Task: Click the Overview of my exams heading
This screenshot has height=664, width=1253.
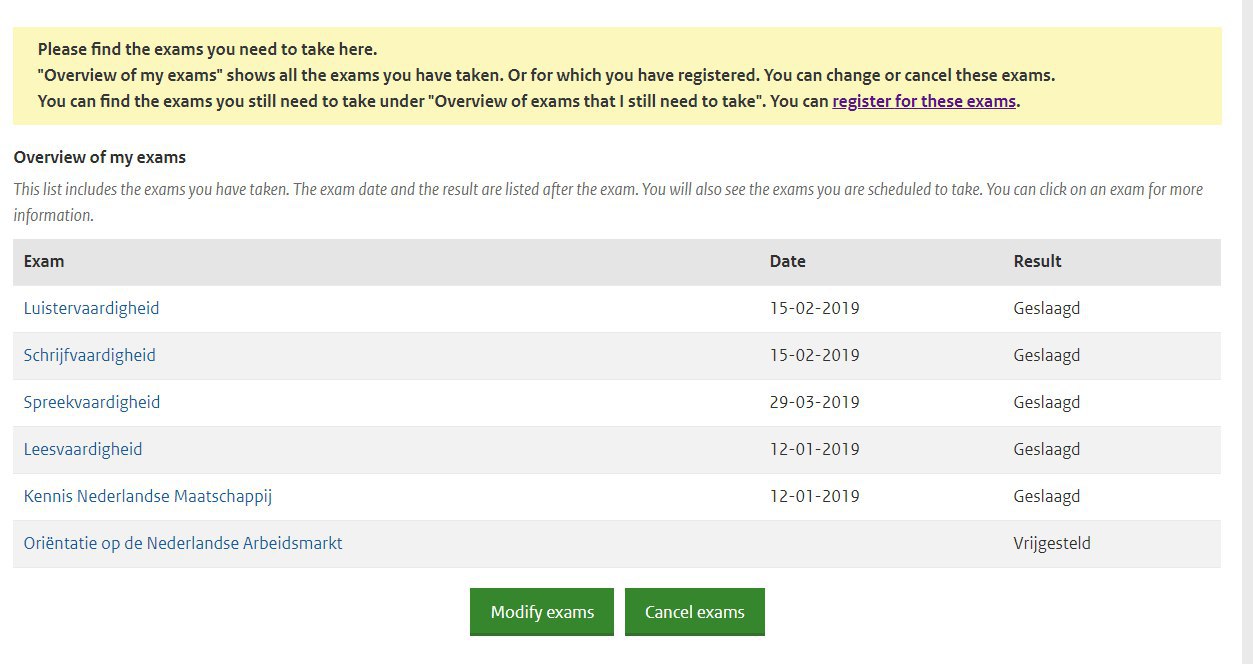Action: [100, 157]
